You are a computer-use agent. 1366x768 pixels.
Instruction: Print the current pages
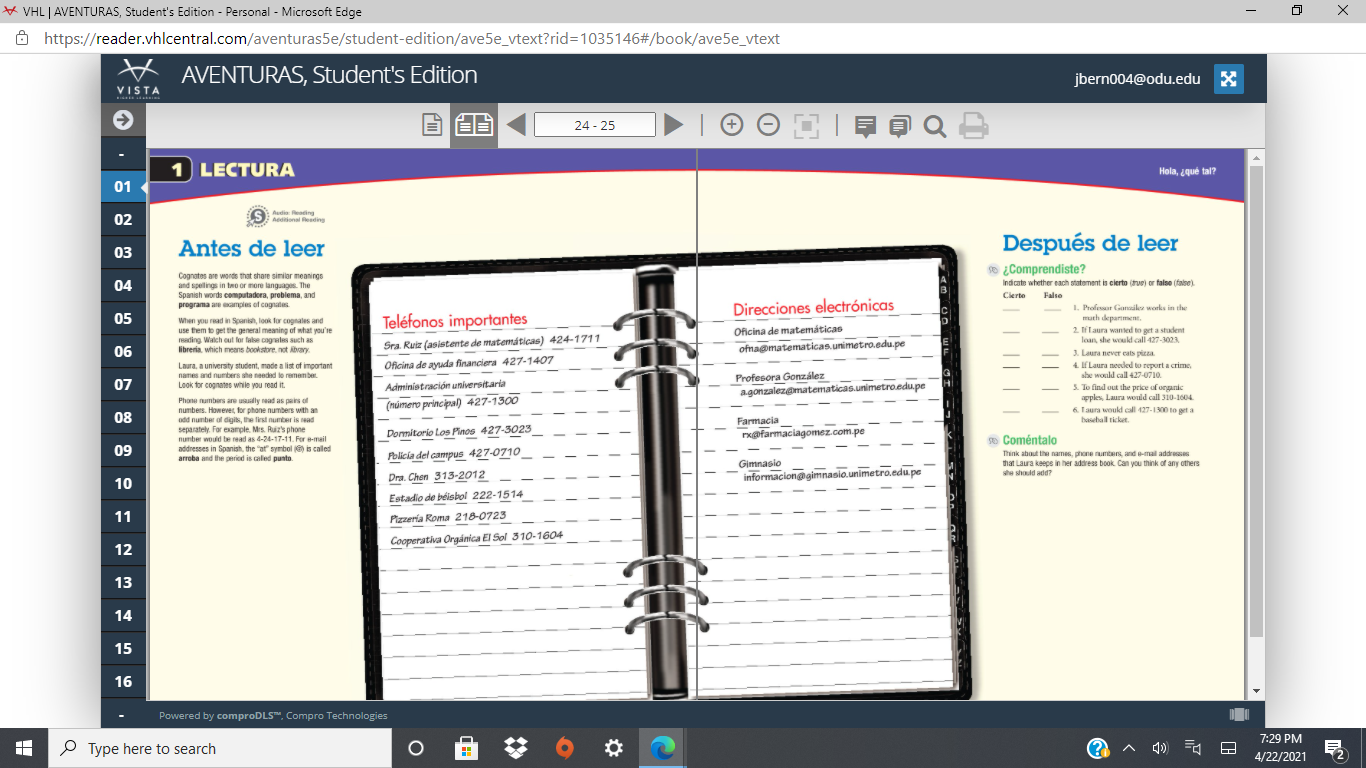coord(974,126)
